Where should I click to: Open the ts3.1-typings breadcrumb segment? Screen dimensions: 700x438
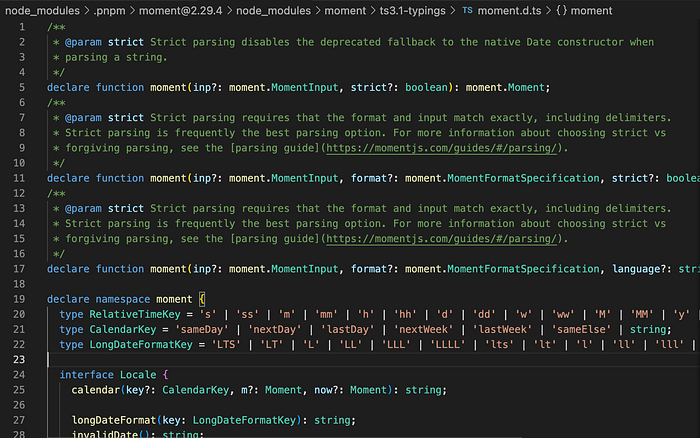412,10
